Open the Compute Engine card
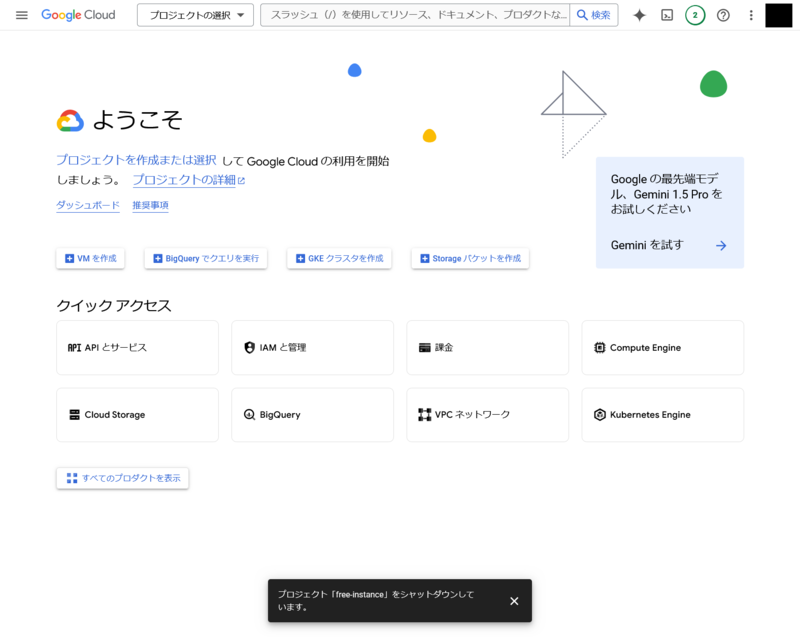Viewport: 800px width, 637px height. point(663,348)
